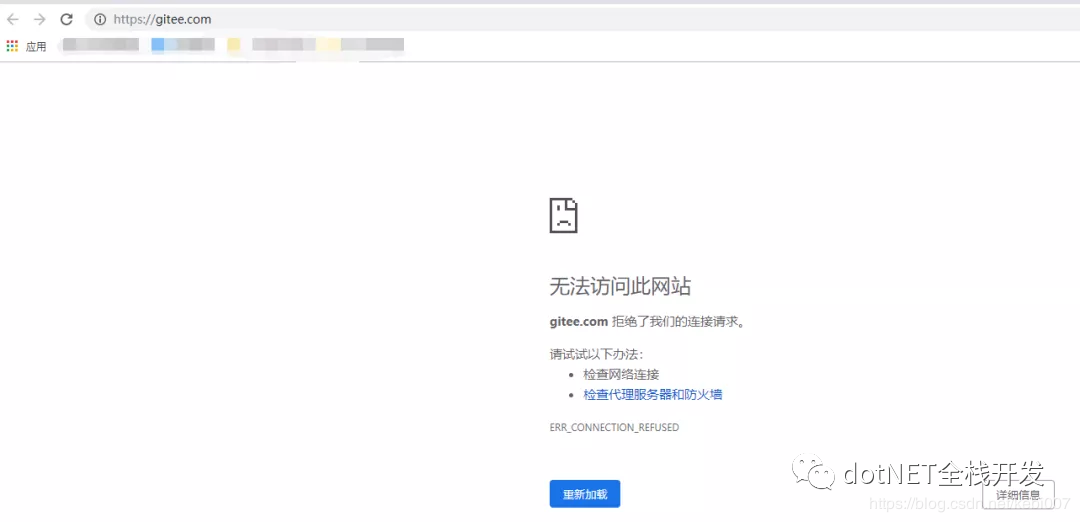The image size is (1080, 522).
Task: Open the 应用 apps shortcut
Action: (26, 46)
